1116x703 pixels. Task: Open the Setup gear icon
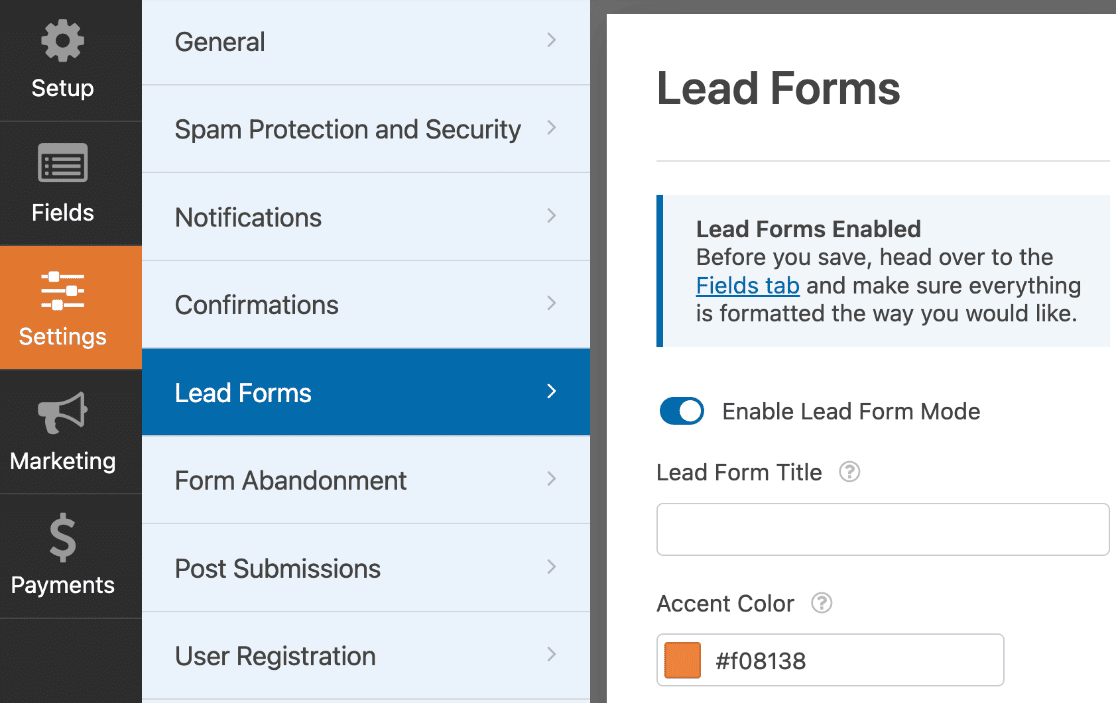coord(62,43)
